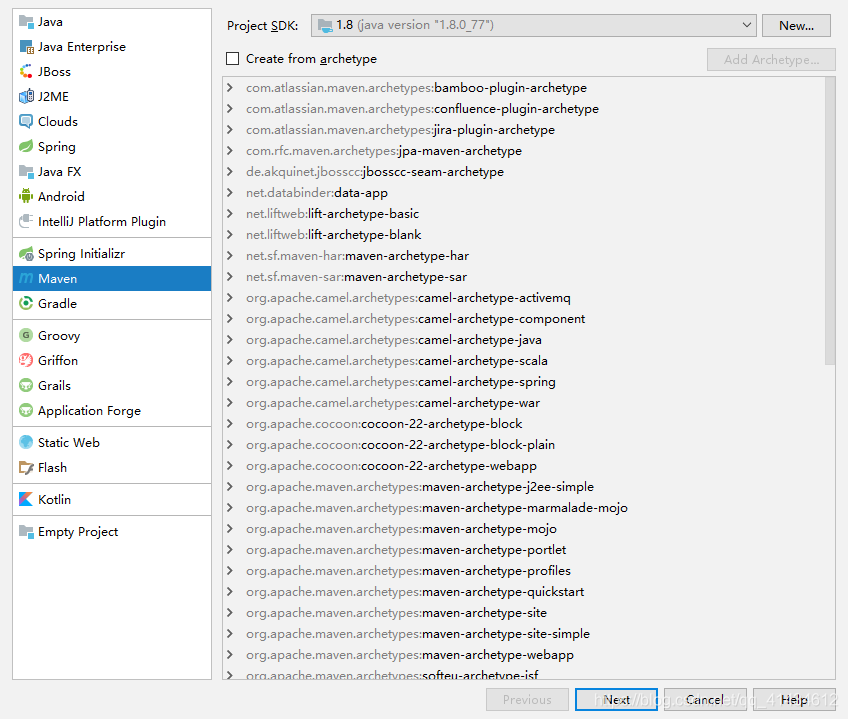Image resolution: width=848 pixels, height=719 pixels.
Task: Click the Spring leaf icon
Action: [26, 147]
